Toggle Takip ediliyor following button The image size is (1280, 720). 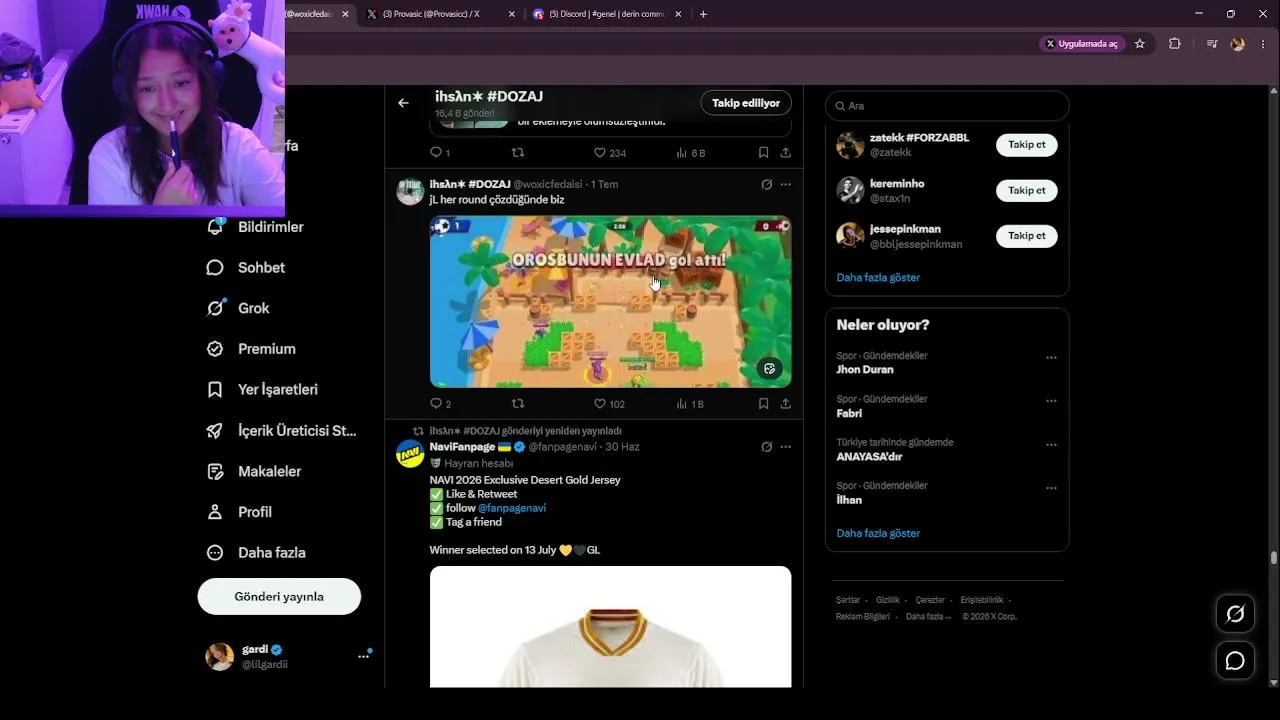pyautogui.click(x=746, y=103)
